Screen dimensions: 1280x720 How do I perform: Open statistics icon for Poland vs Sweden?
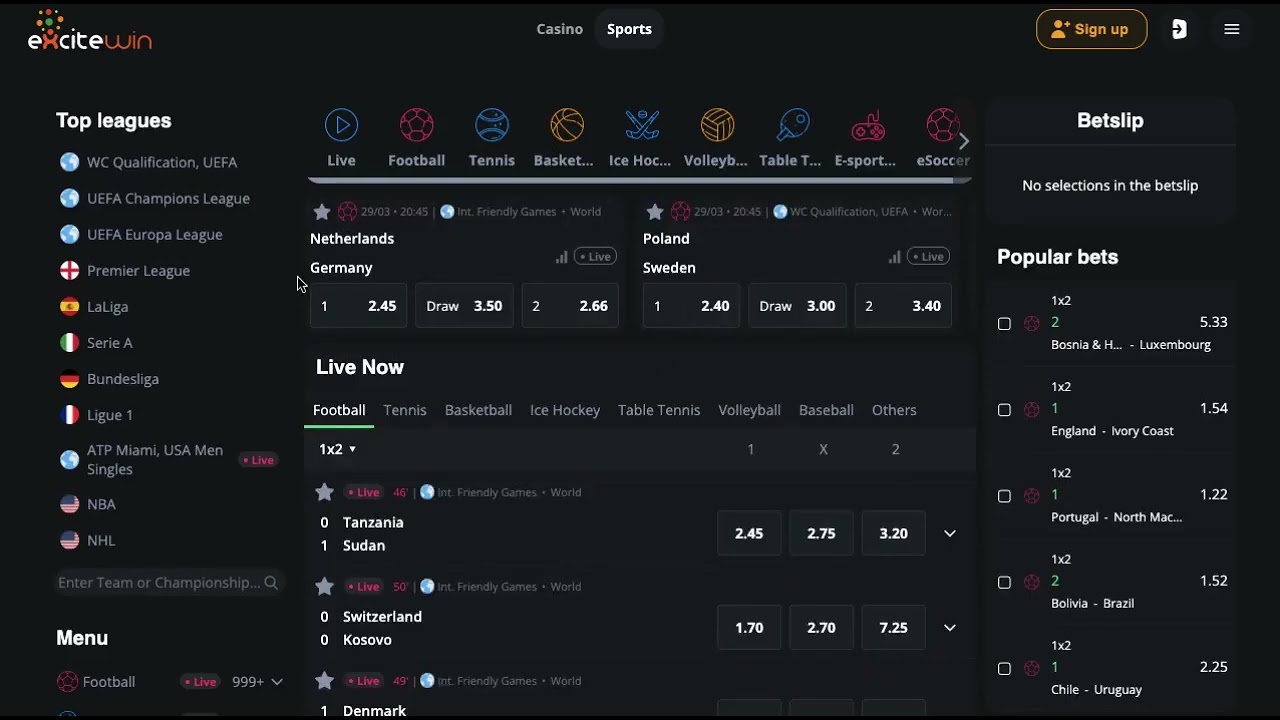[x=894, y=257]
